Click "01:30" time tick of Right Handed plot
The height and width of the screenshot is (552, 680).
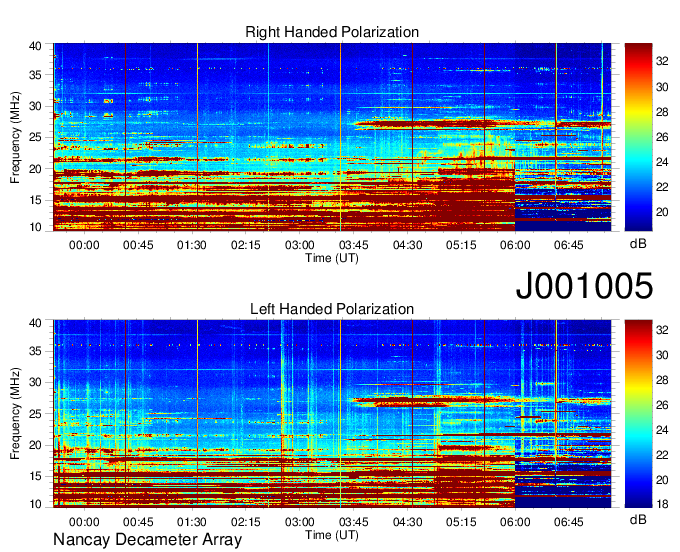(192, 245)
